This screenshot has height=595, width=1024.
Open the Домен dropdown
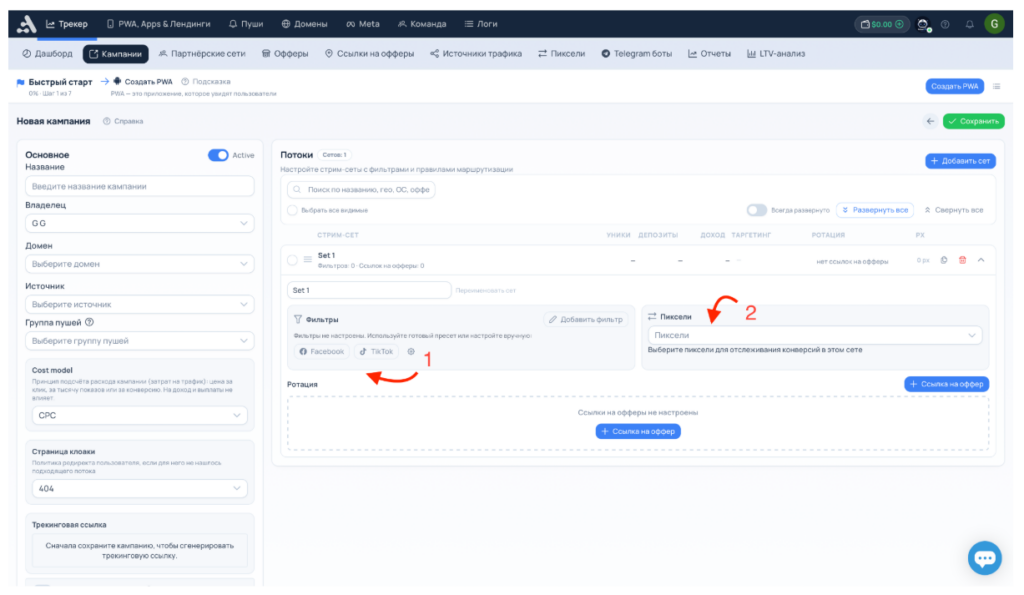pos(140,264)
